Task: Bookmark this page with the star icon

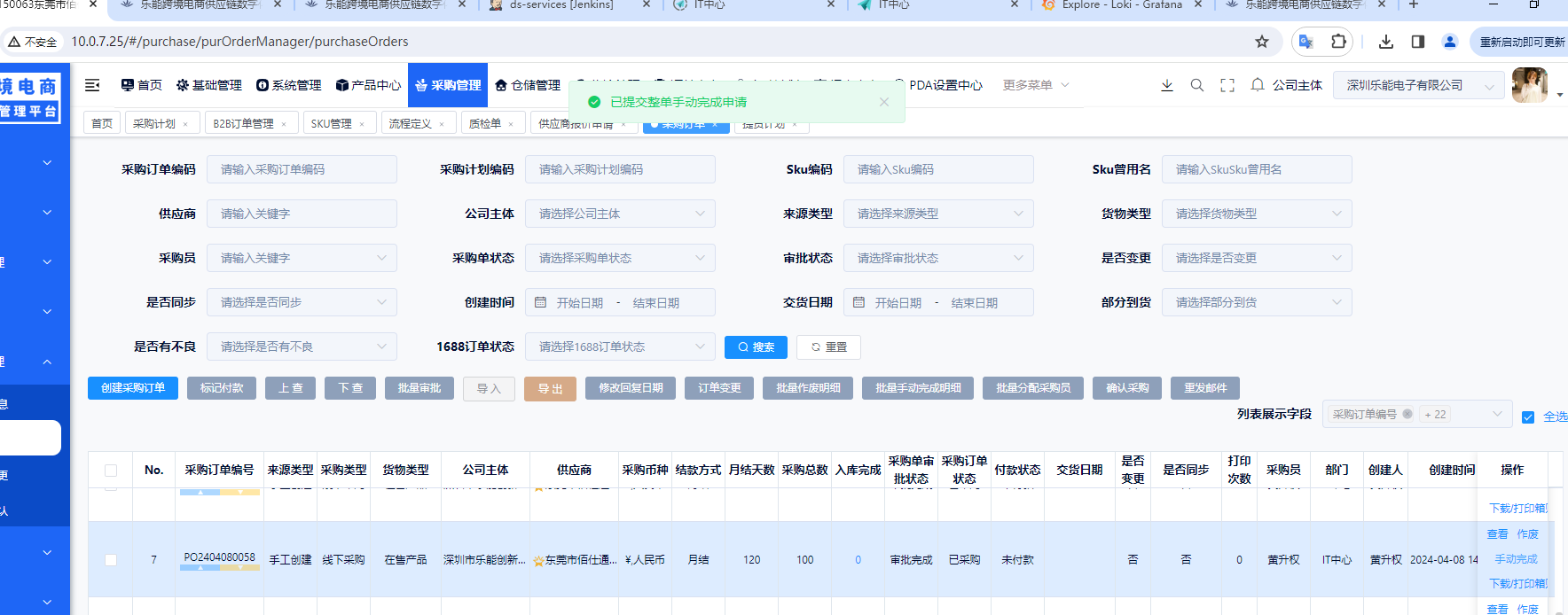Action: tap(1262, 42)
